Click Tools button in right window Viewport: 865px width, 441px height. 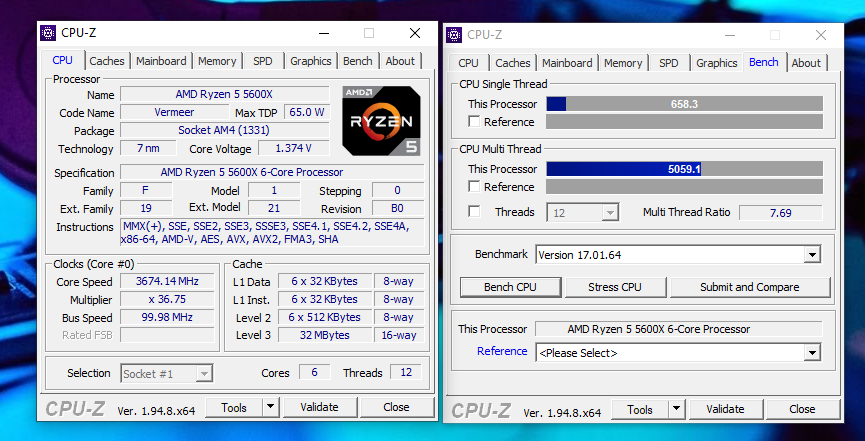[x=640, y=410]
